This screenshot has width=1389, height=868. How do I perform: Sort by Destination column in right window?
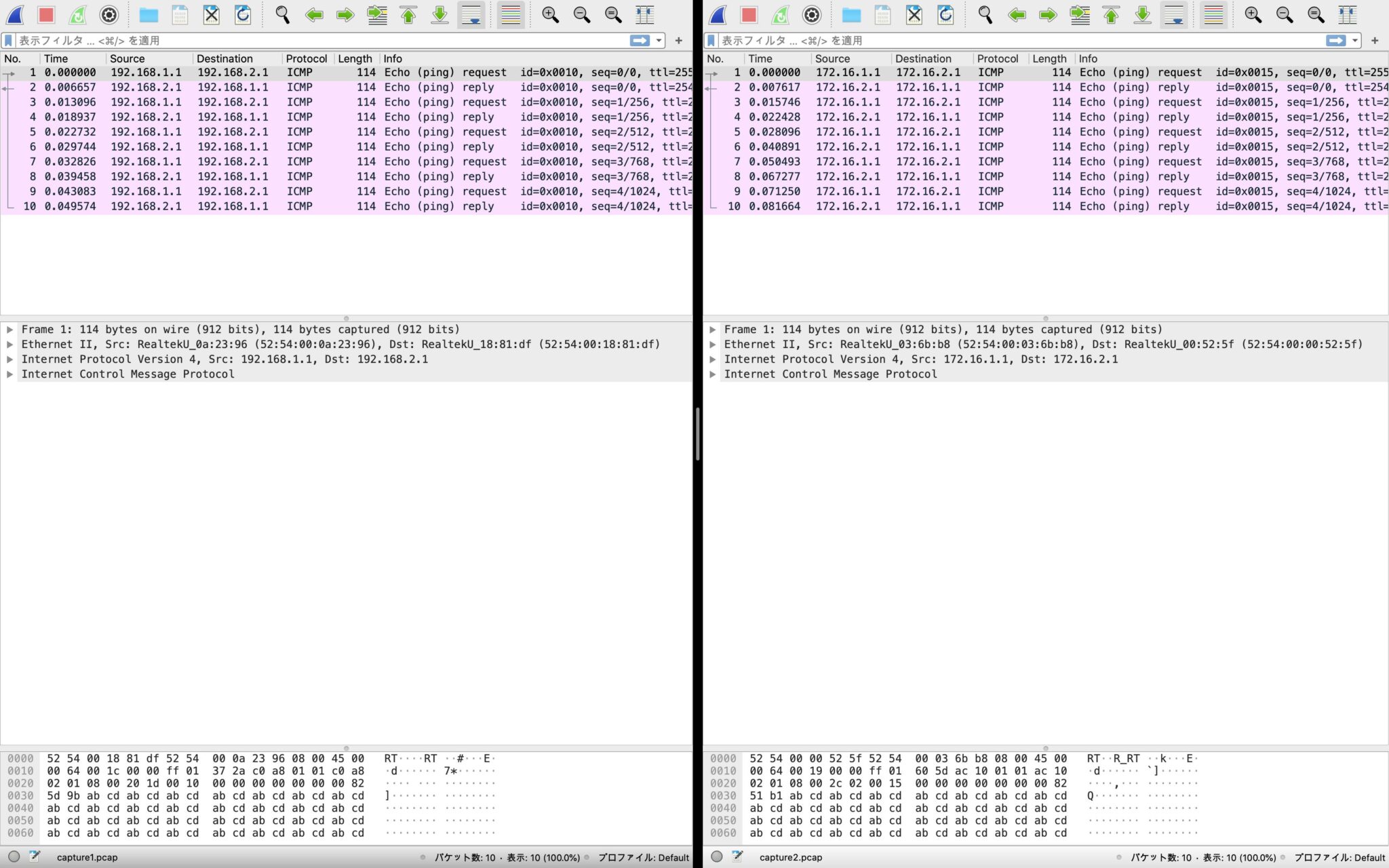[932, 59]
